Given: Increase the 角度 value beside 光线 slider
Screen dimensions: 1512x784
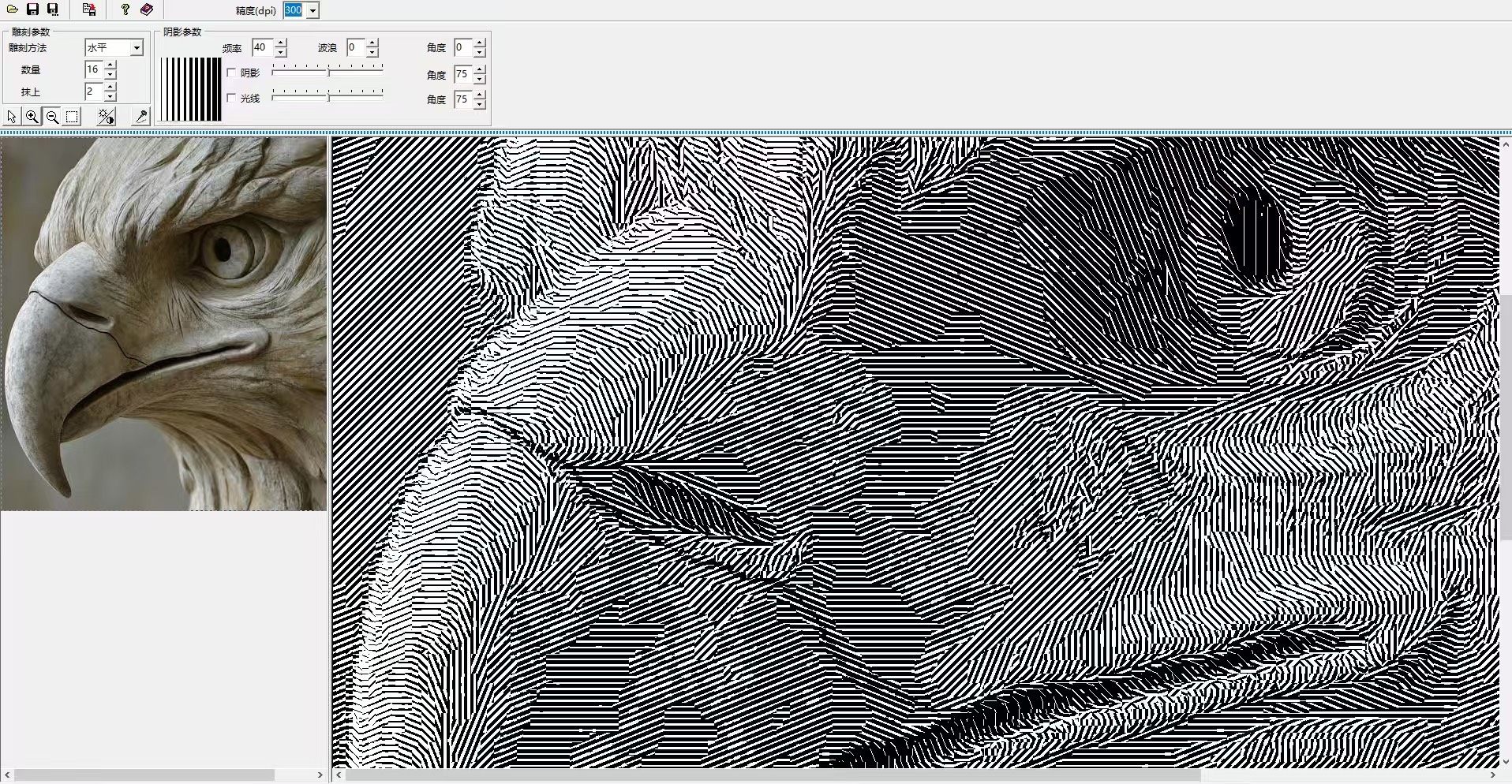Looking at the screenshot, I should point(480,95).
